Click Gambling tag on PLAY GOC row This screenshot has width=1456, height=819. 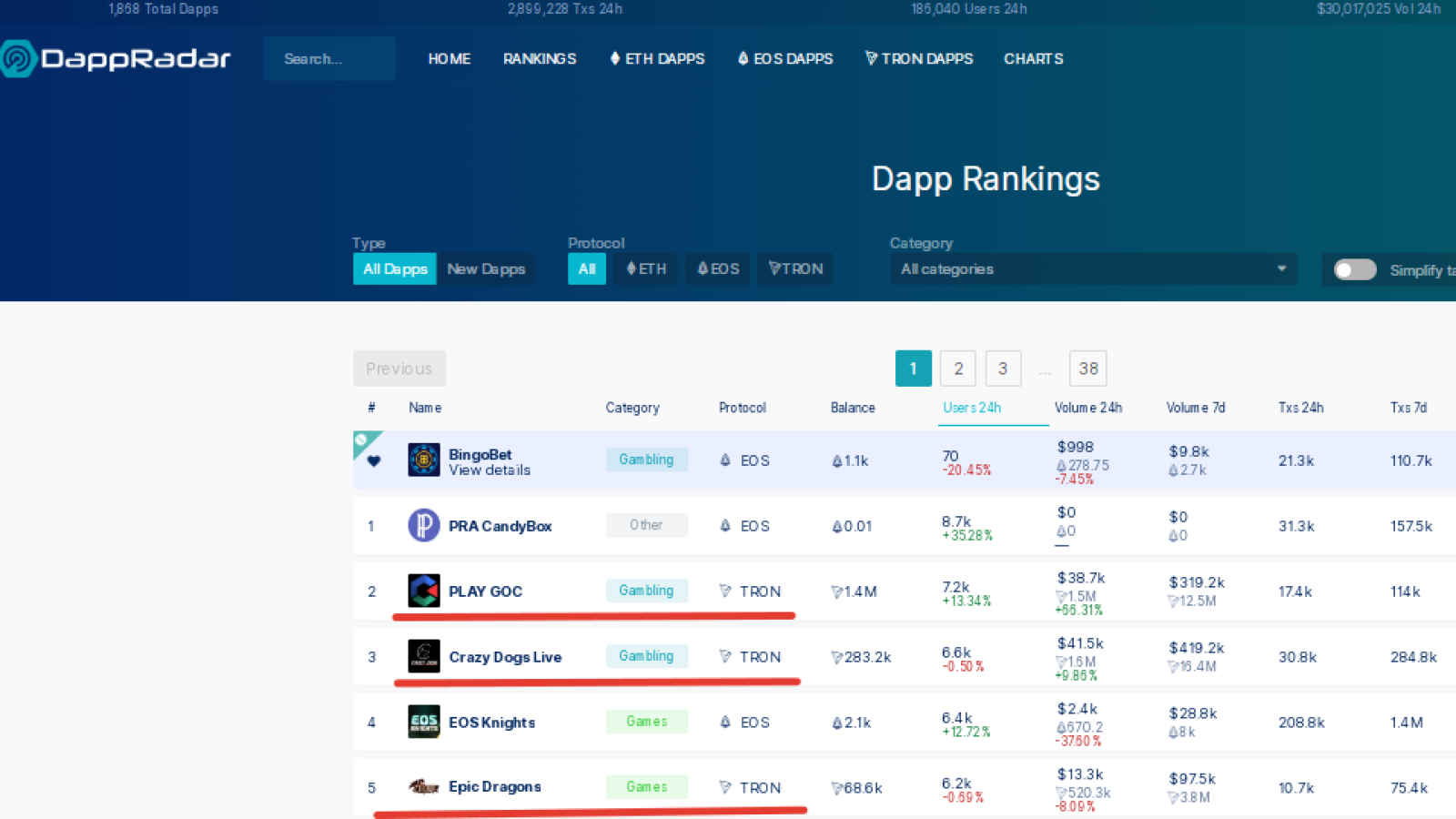[x=647, y=591]
